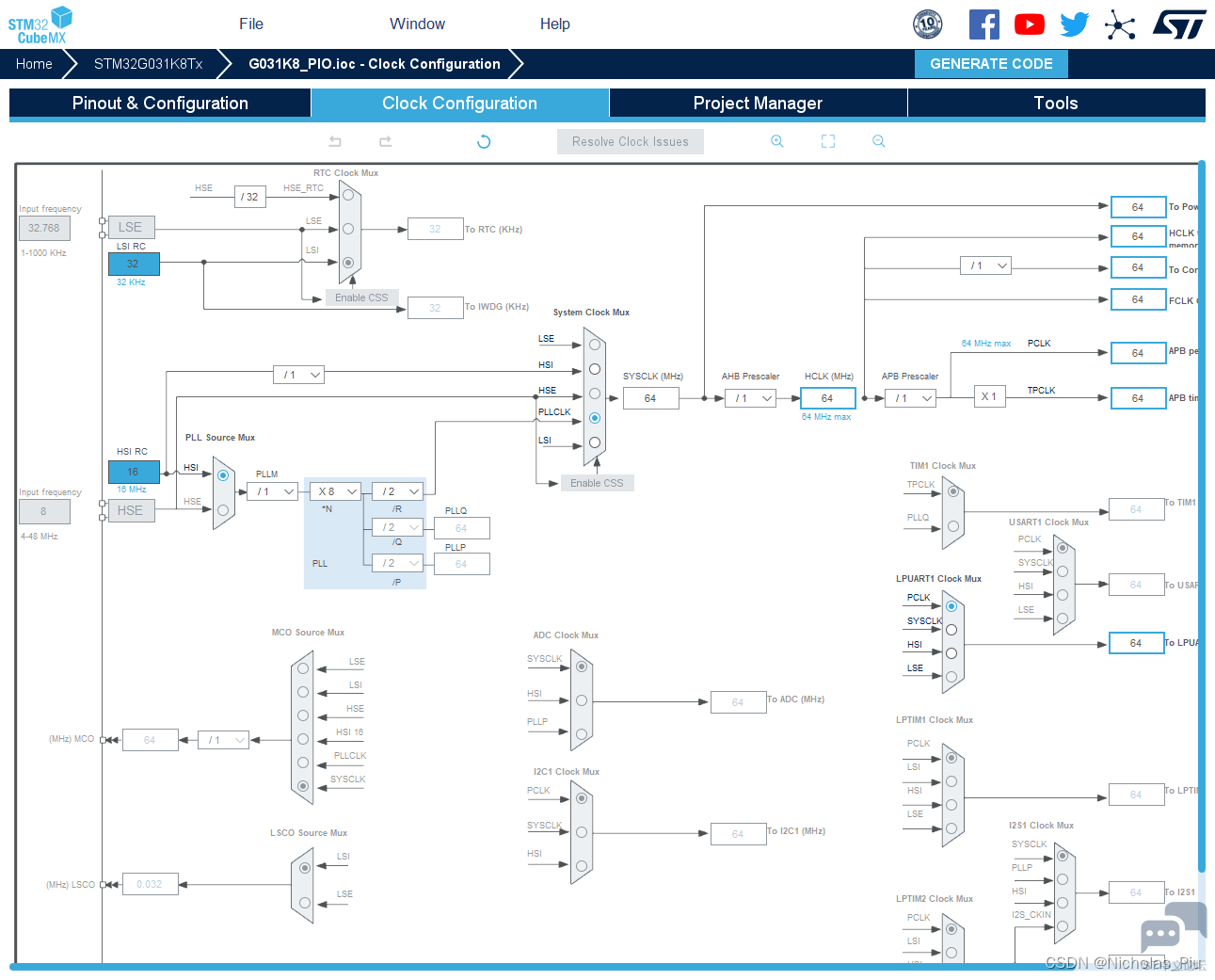Select HSI in ADC Clock Mux
This screenshot has height=980, width=1215.
(x=582, y=700)
